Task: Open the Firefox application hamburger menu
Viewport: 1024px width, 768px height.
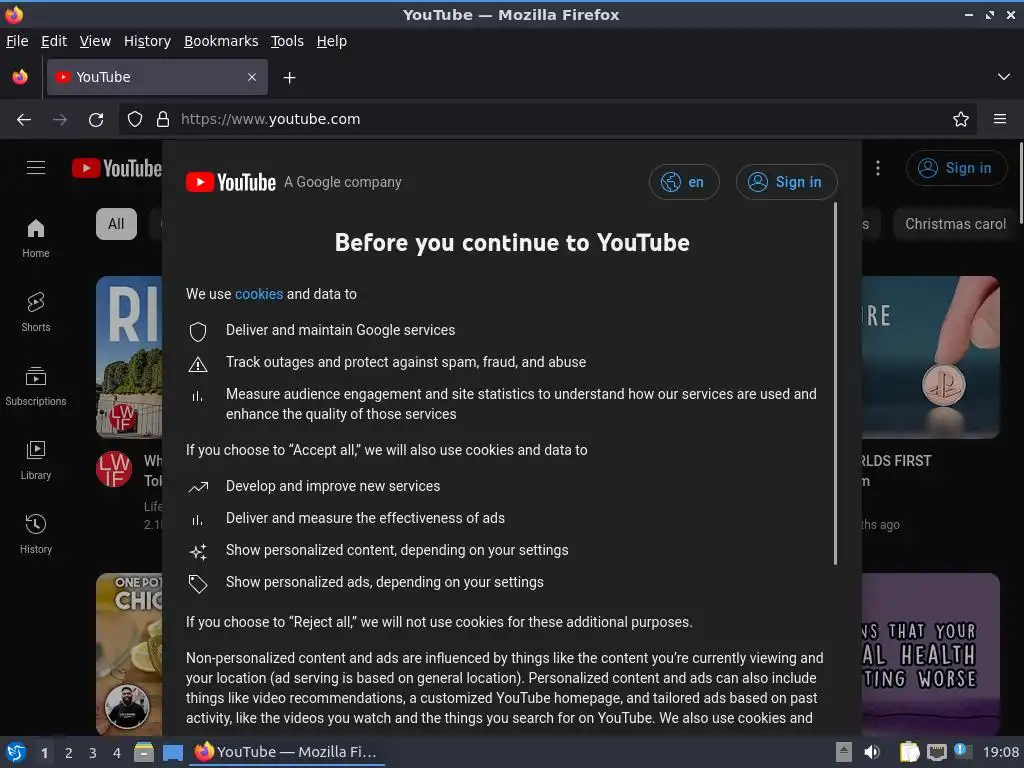Action: pyautogui.click(x=1000, y=120)
